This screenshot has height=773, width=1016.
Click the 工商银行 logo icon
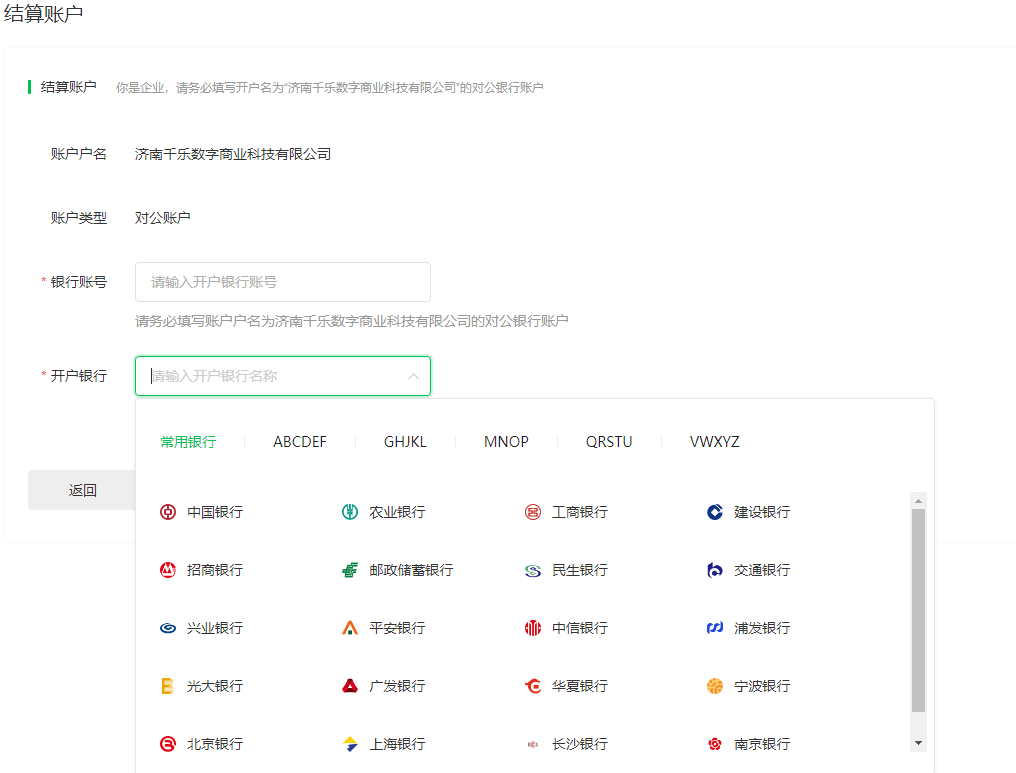[x=533, y=512]
